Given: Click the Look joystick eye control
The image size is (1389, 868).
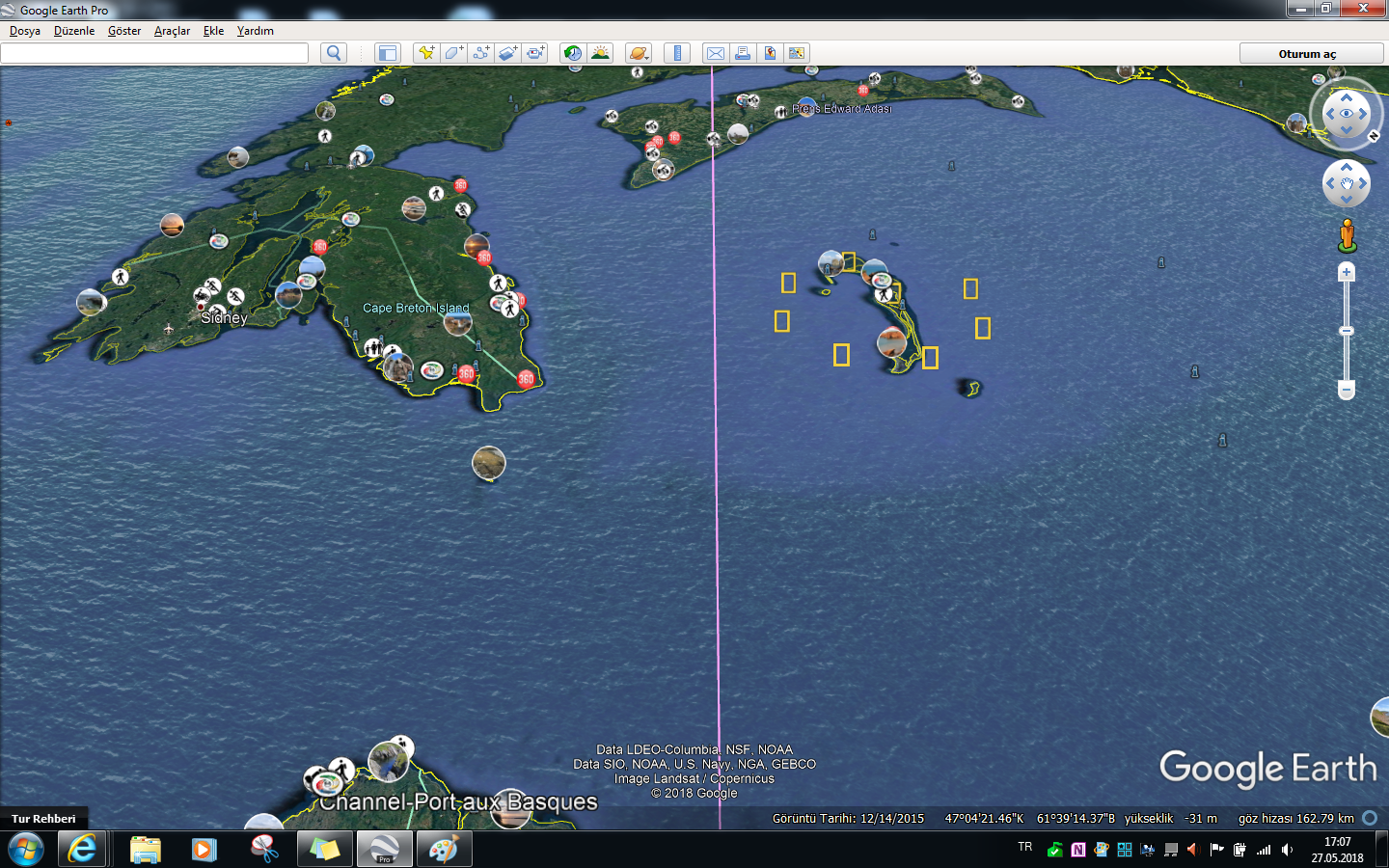Looking at the screenshot, I should [1347, 113].
